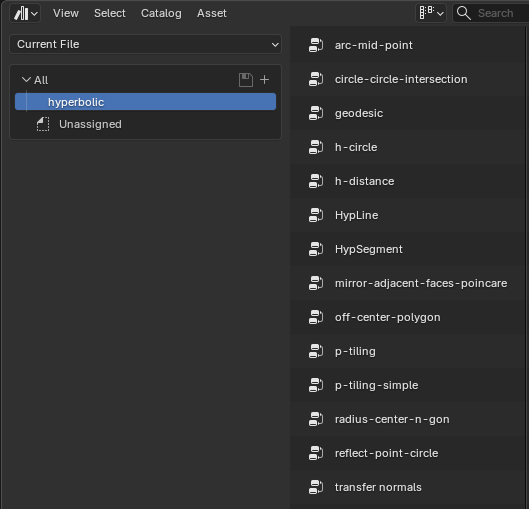Select the p-tiling-simple asset
This screenshot has width=529, height=509.
408,385
